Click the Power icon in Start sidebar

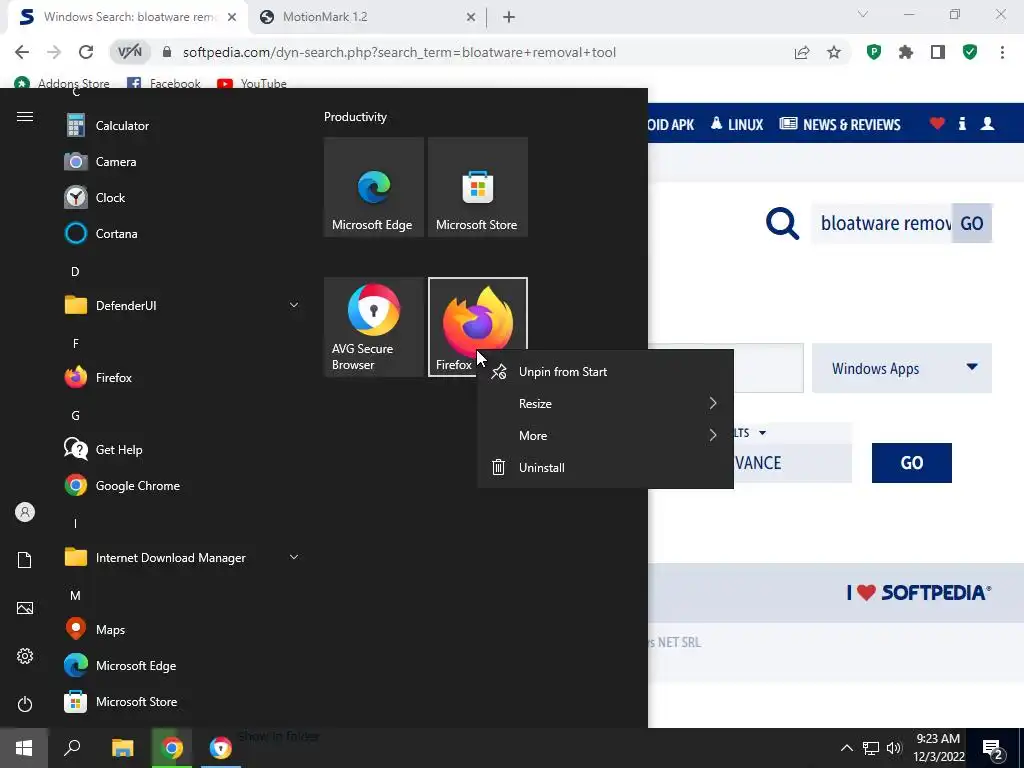[x=25, y=704]
